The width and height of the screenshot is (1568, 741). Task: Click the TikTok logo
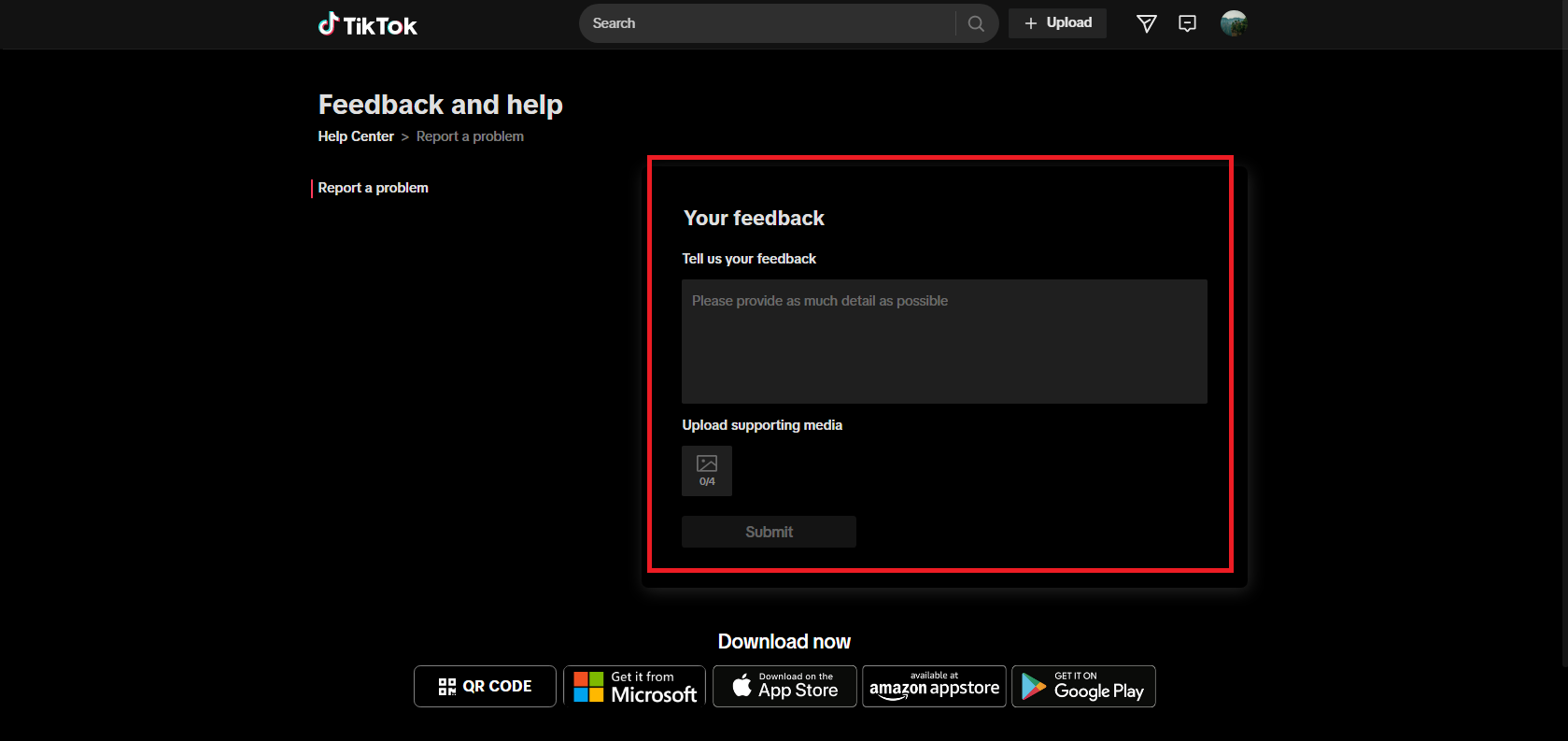[x=368, y=24]
